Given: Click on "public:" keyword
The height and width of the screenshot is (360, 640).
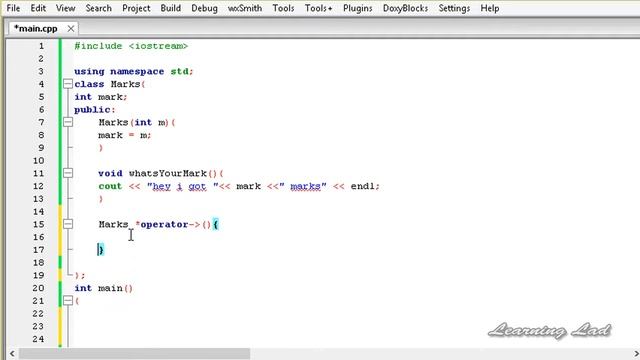Looking at the screenshot, I should (95, 110).
